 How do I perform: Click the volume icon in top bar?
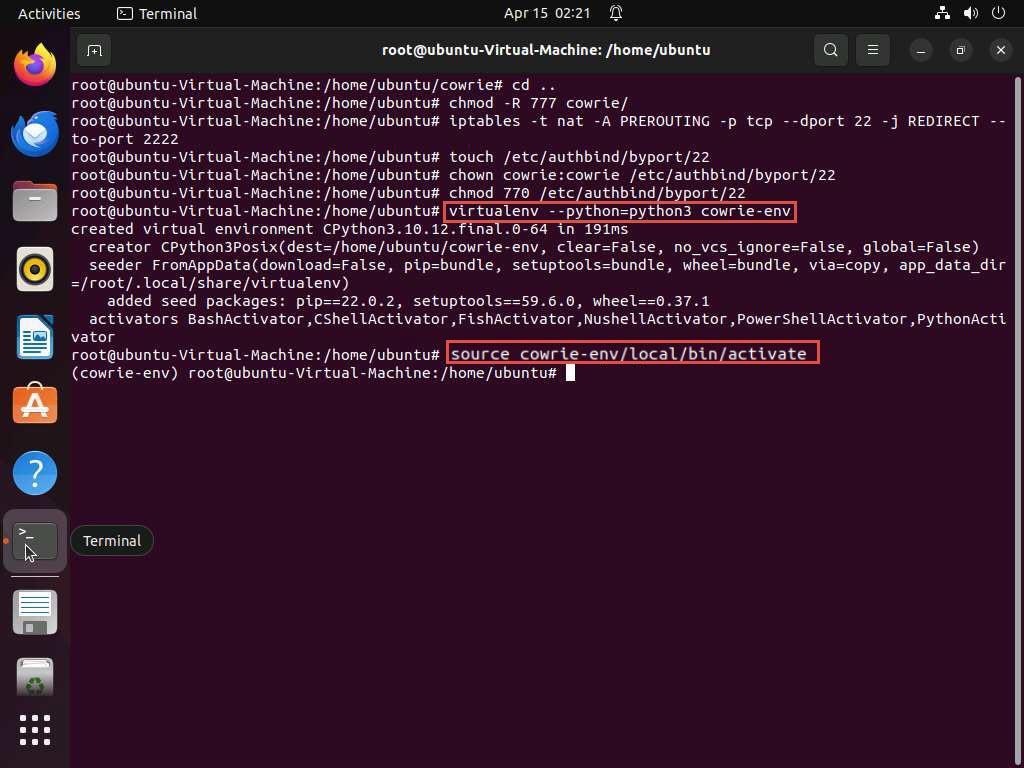pos(970,13)
